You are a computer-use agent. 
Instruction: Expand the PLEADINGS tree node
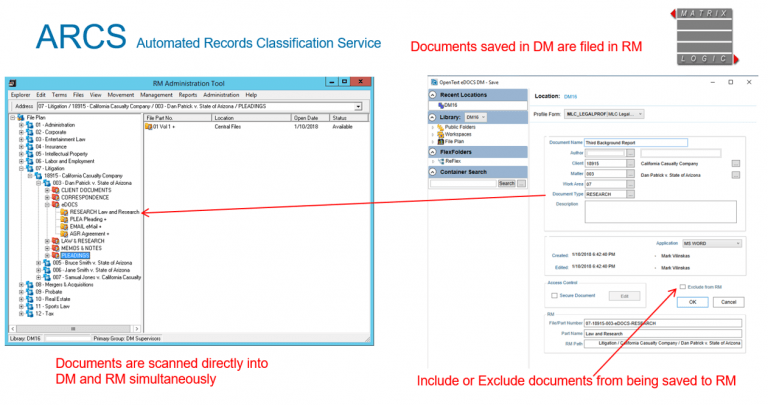(47, 256)
